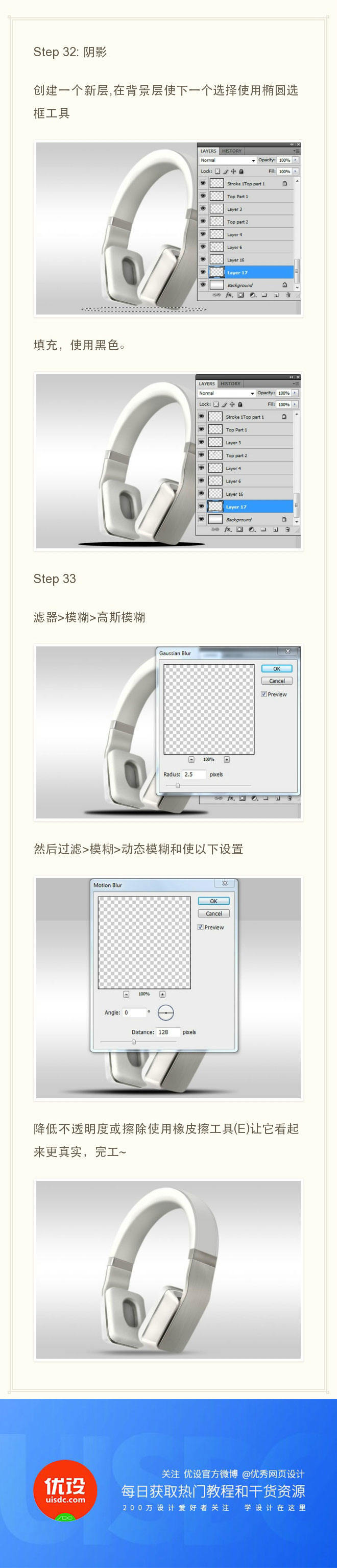337x1568 pixels.
Task: Zoom in preview in Motion Blur dialog
Action: tap(162, 994)
